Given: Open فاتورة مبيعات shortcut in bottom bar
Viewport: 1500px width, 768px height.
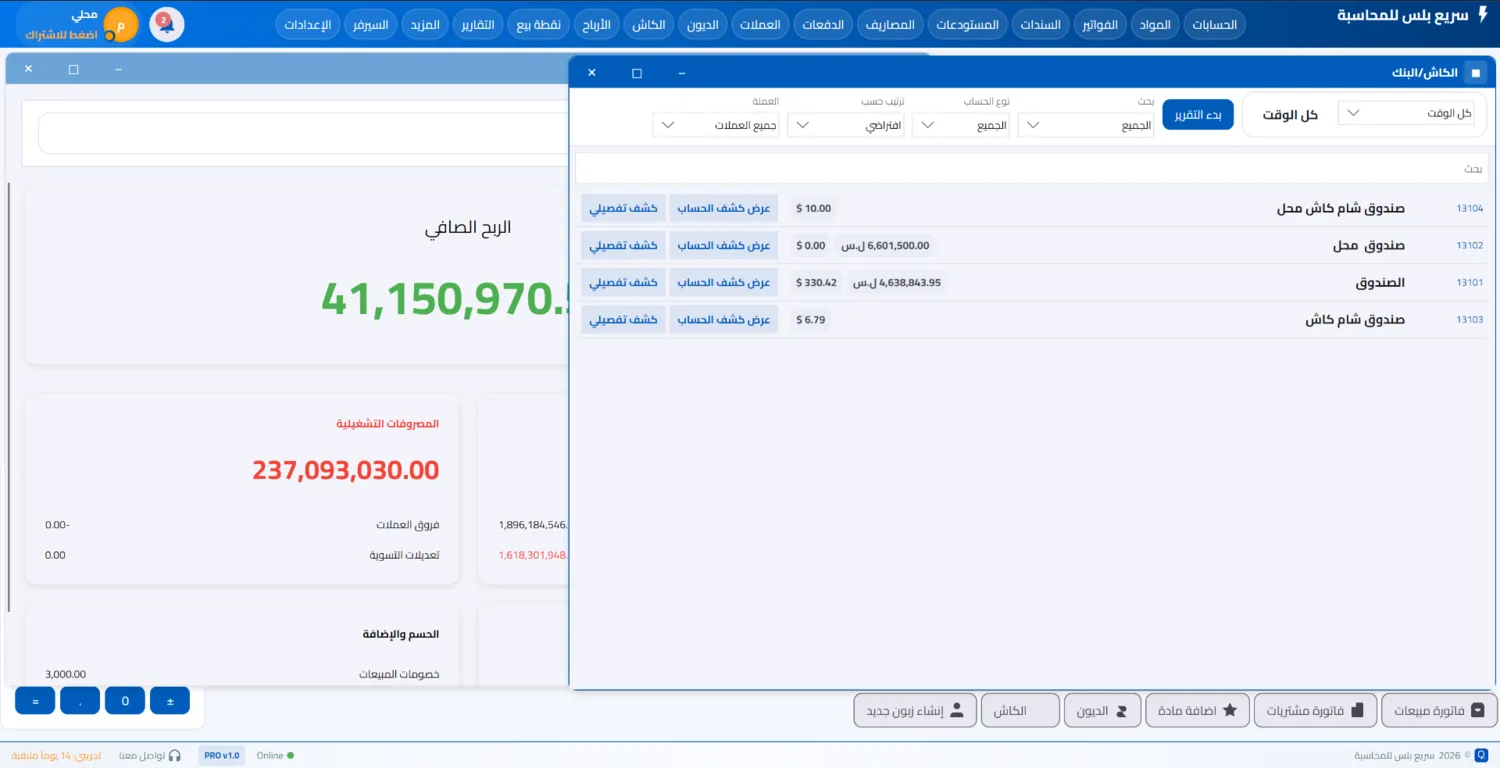Looking at the screenshot, I should [x=1439, y=711].
